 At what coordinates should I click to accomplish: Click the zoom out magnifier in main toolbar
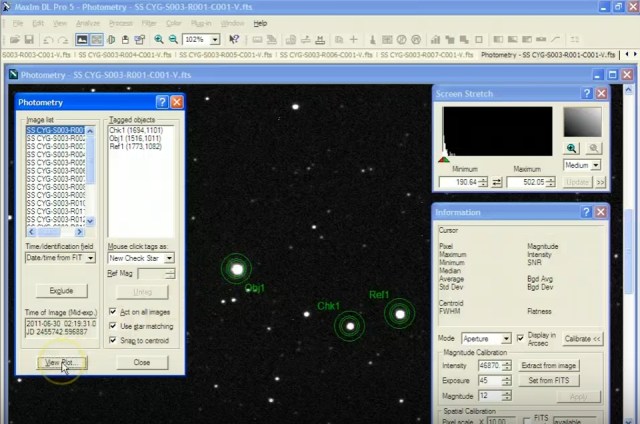[x=173, y=39]
